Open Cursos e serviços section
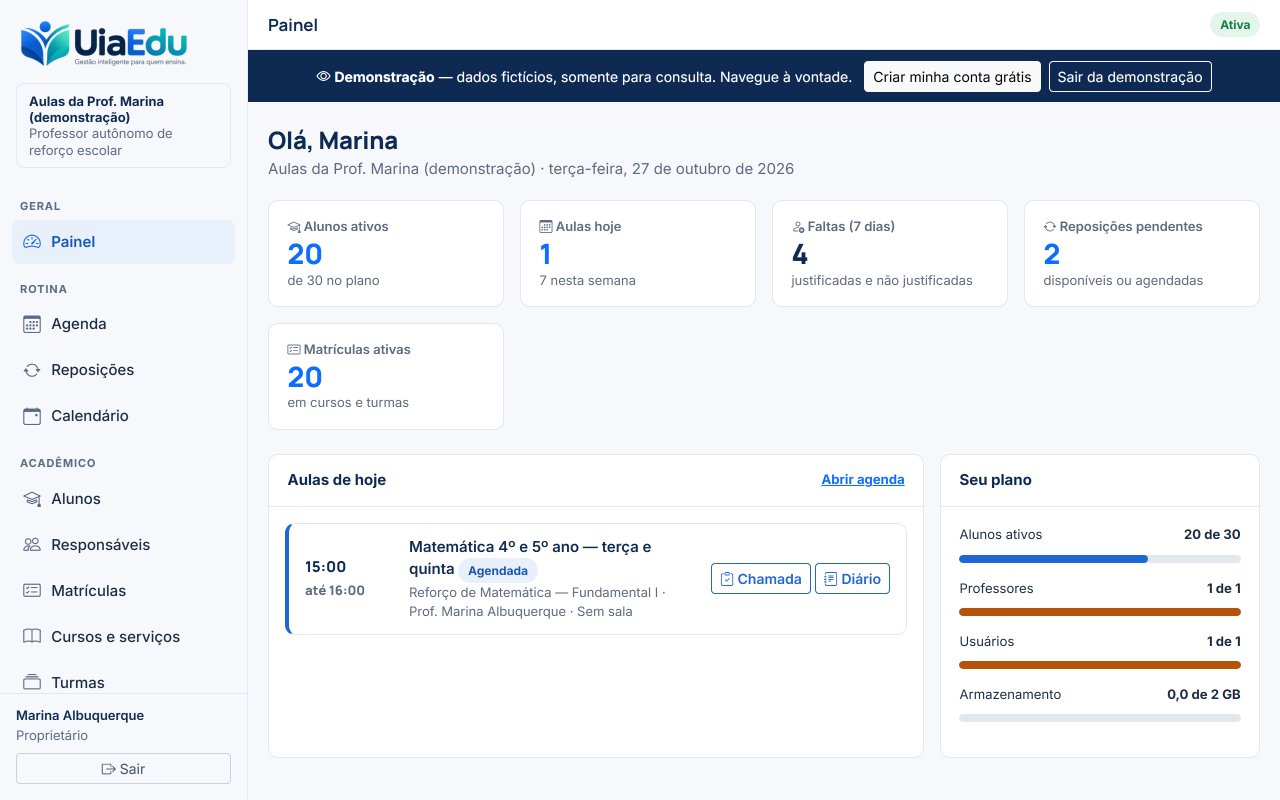The height and width of the screenshot is (800, 1280). [124, 637]
